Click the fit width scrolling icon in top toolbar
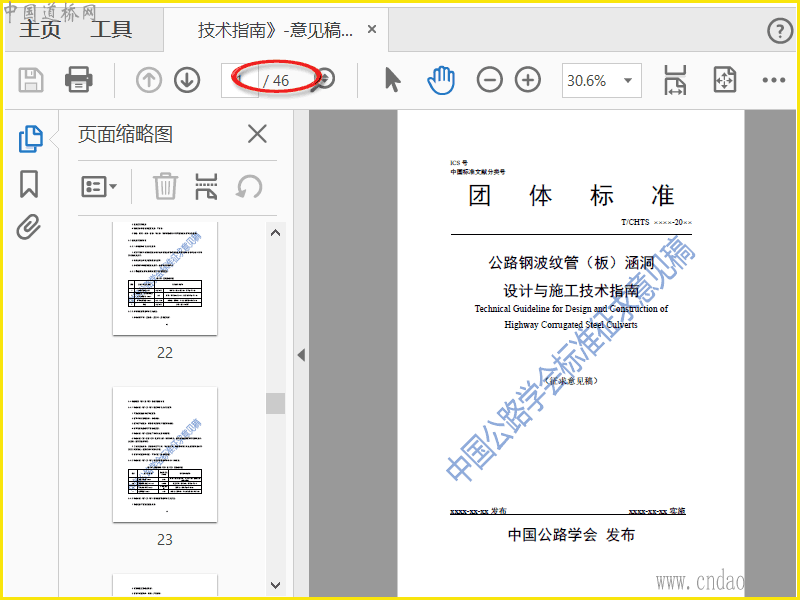This screenshot has width=800, height=600. point(675,80)
